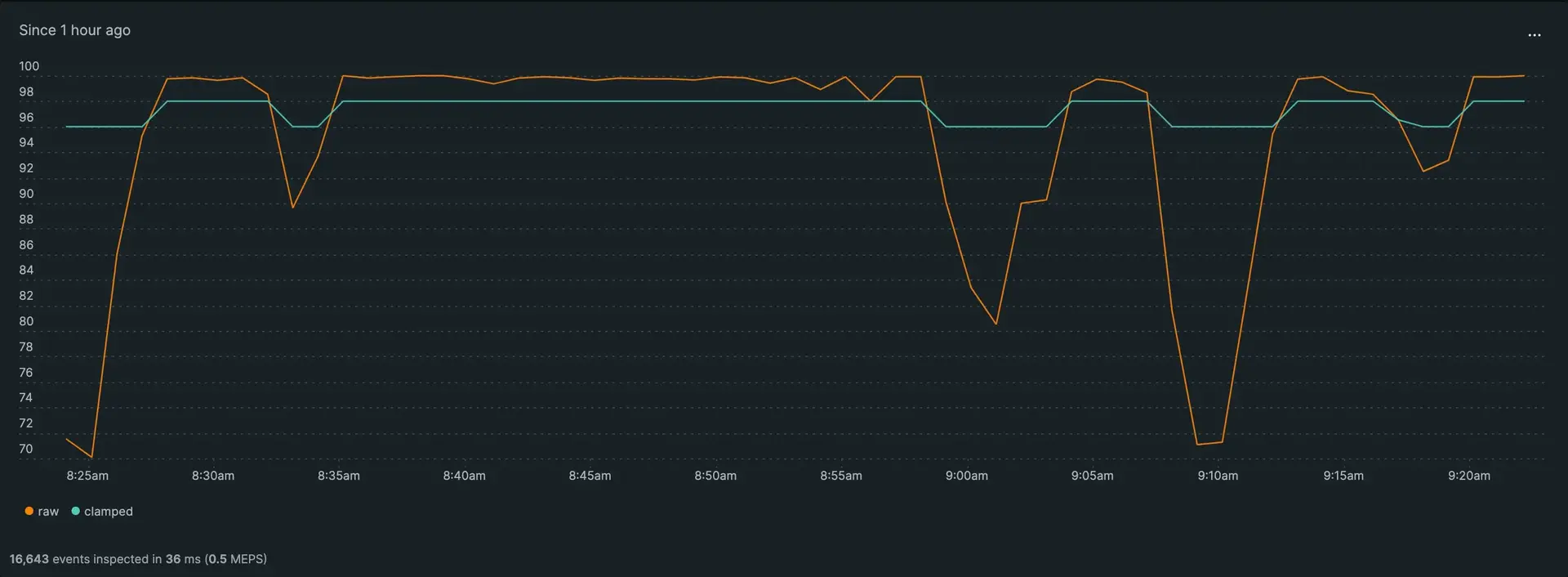Image resolution: width=1568 pixels, height=577 pixels.
Task: Select the 8:30am x-axis label
Action: click(x=213, y=476)
